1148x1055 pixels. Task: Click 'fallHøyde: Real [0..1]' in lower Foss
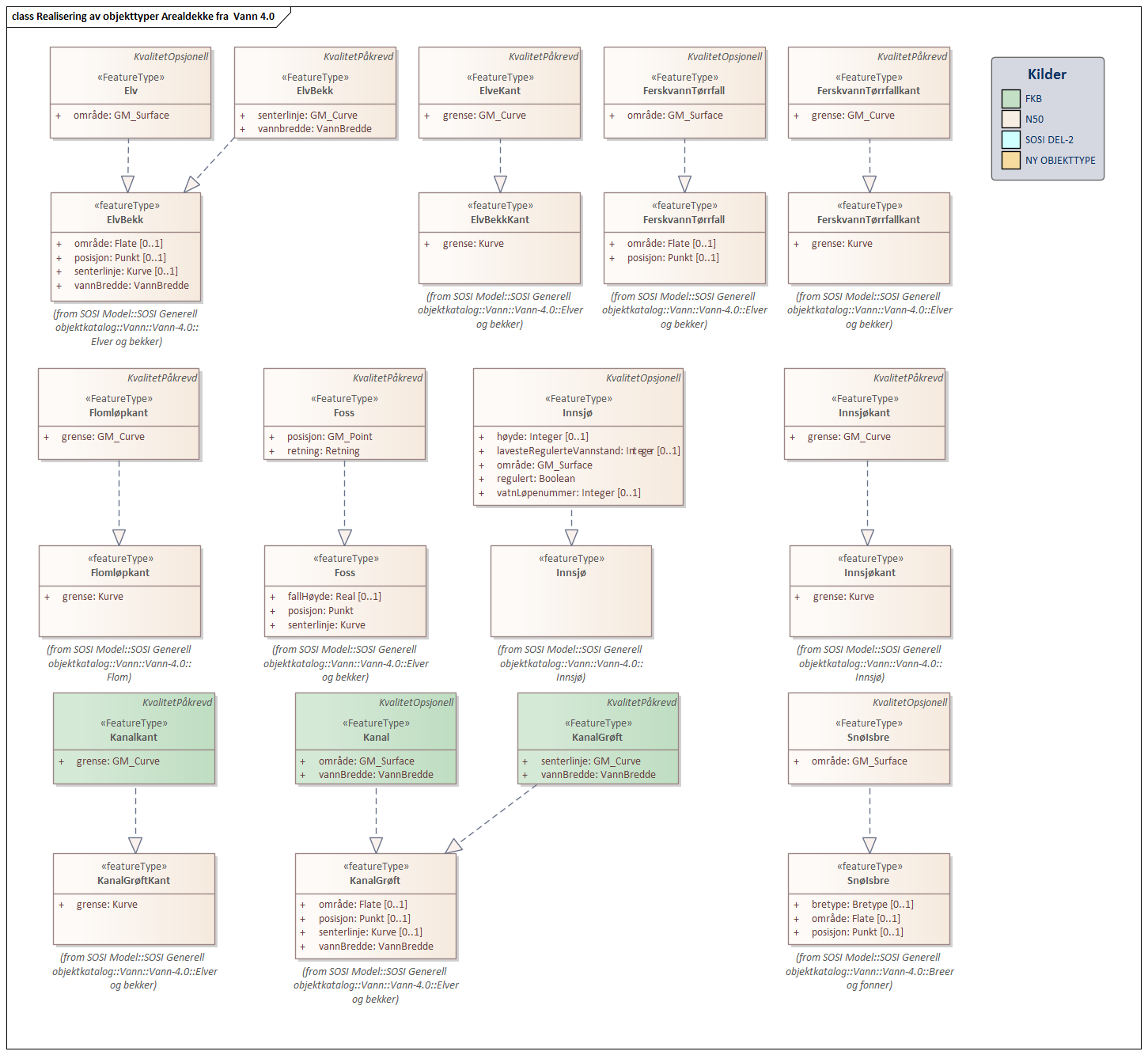click(x=335, y=597)
